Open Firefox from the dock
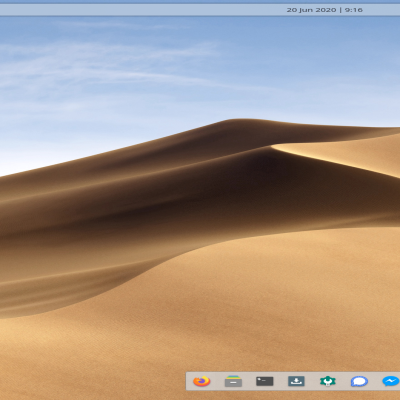This screenshot has height=400, width=400. click(x=202, y=381)
